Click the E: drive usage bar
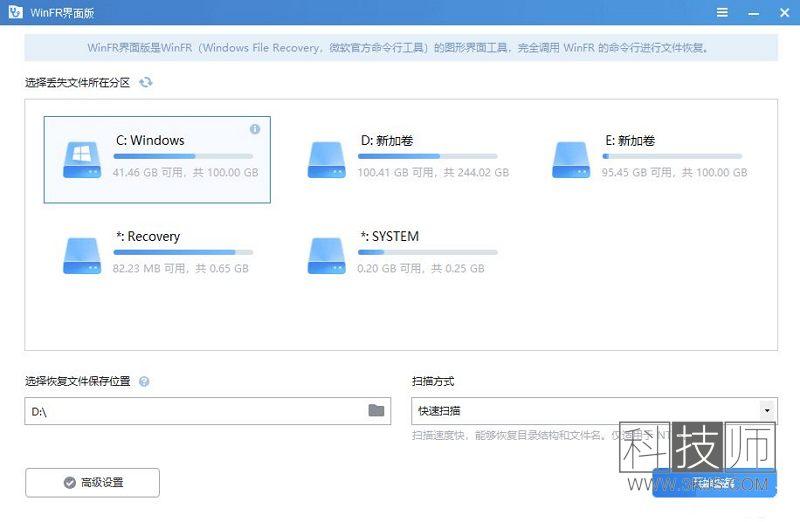The image size is (800, 522). tap(672, 156)
